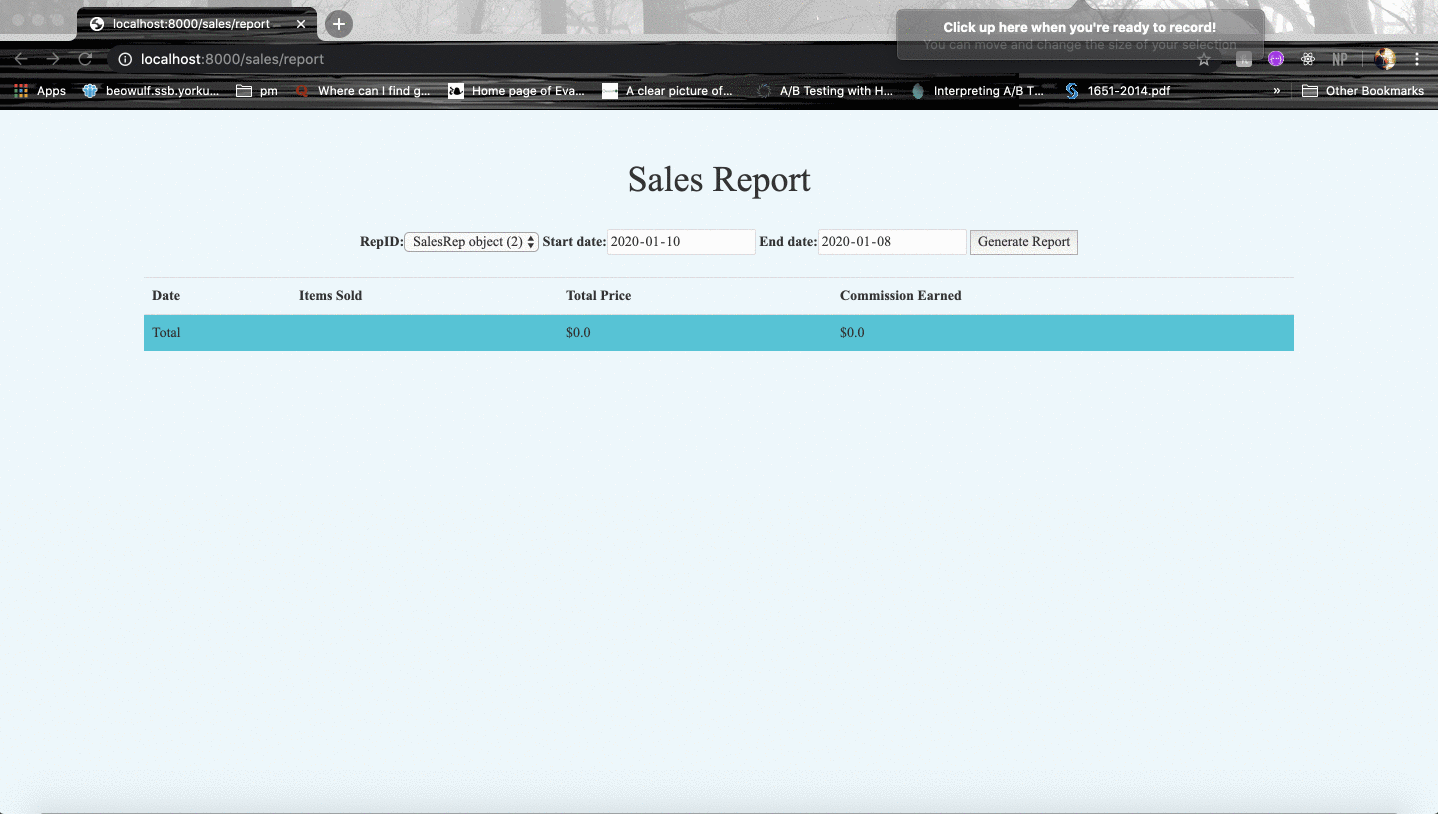Screen dimensions: 1438x814
Task: Click the NP extension icon
Action: click(x=1340, y=59)
